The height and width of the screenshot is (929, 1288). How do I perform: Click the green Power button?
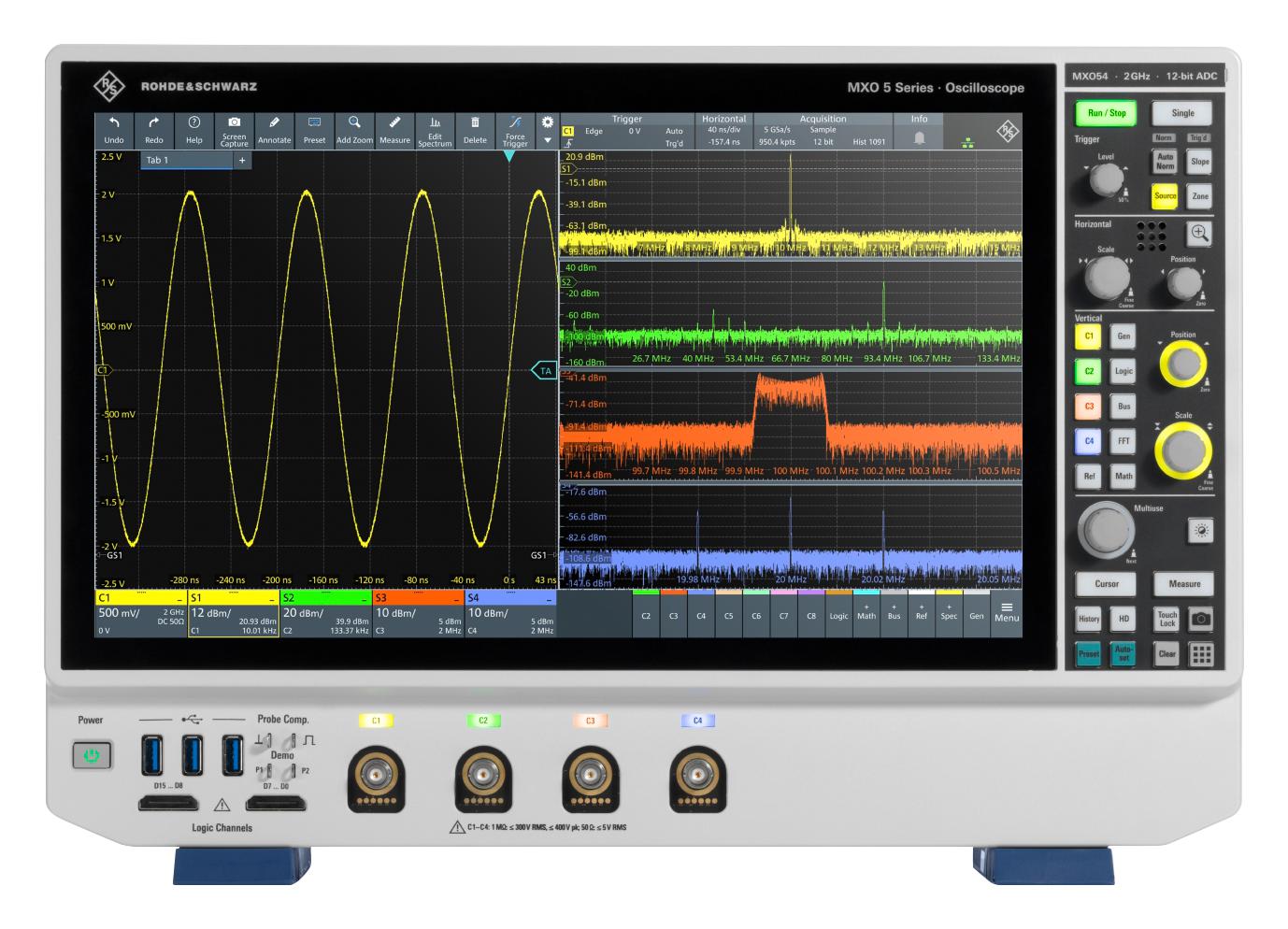(92, 755)
